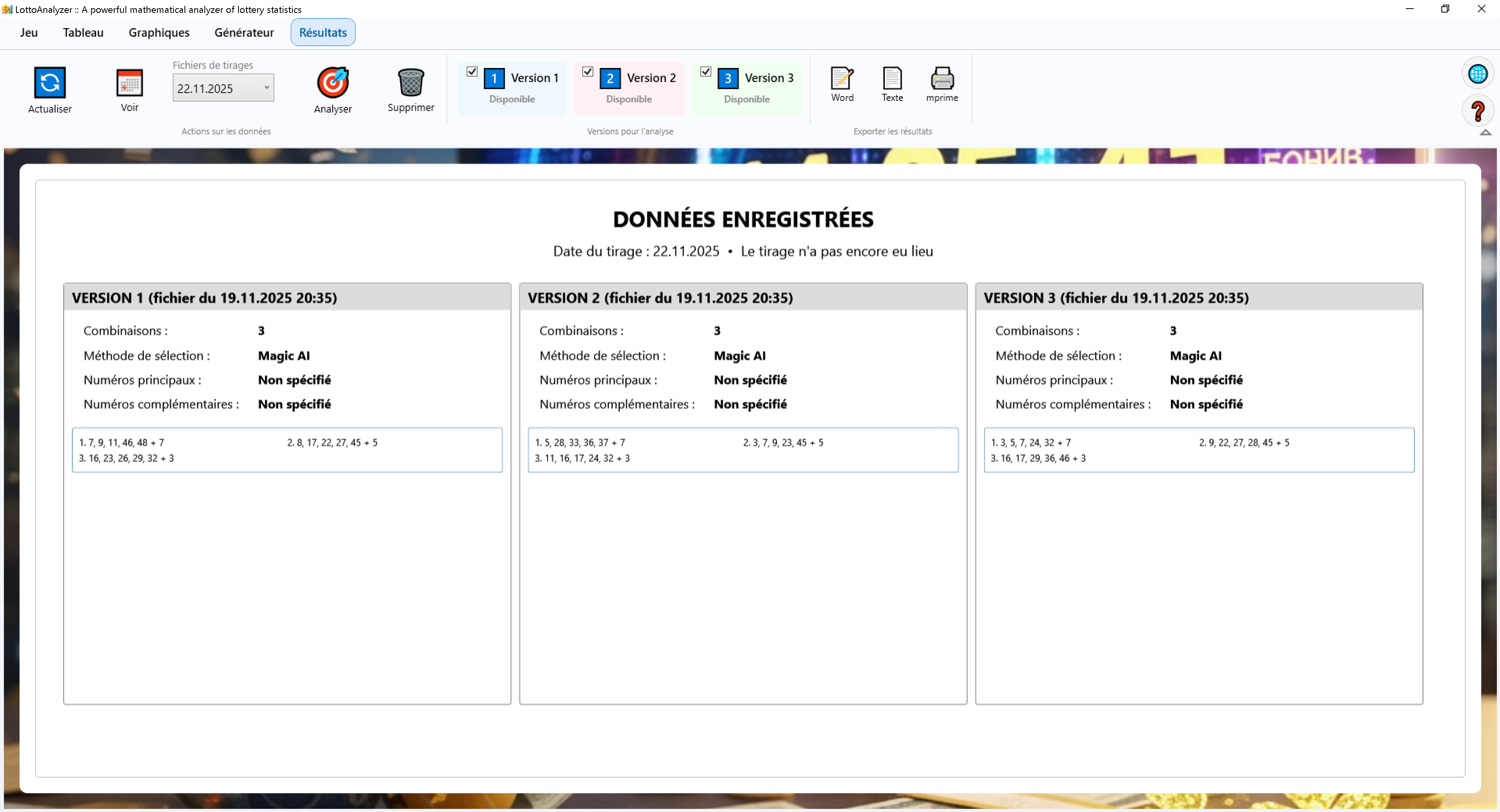The width and height of the screenshot is (1500, 812).
Task: Uncheck the Version 1 checkbox
Action: click(472, 72)
